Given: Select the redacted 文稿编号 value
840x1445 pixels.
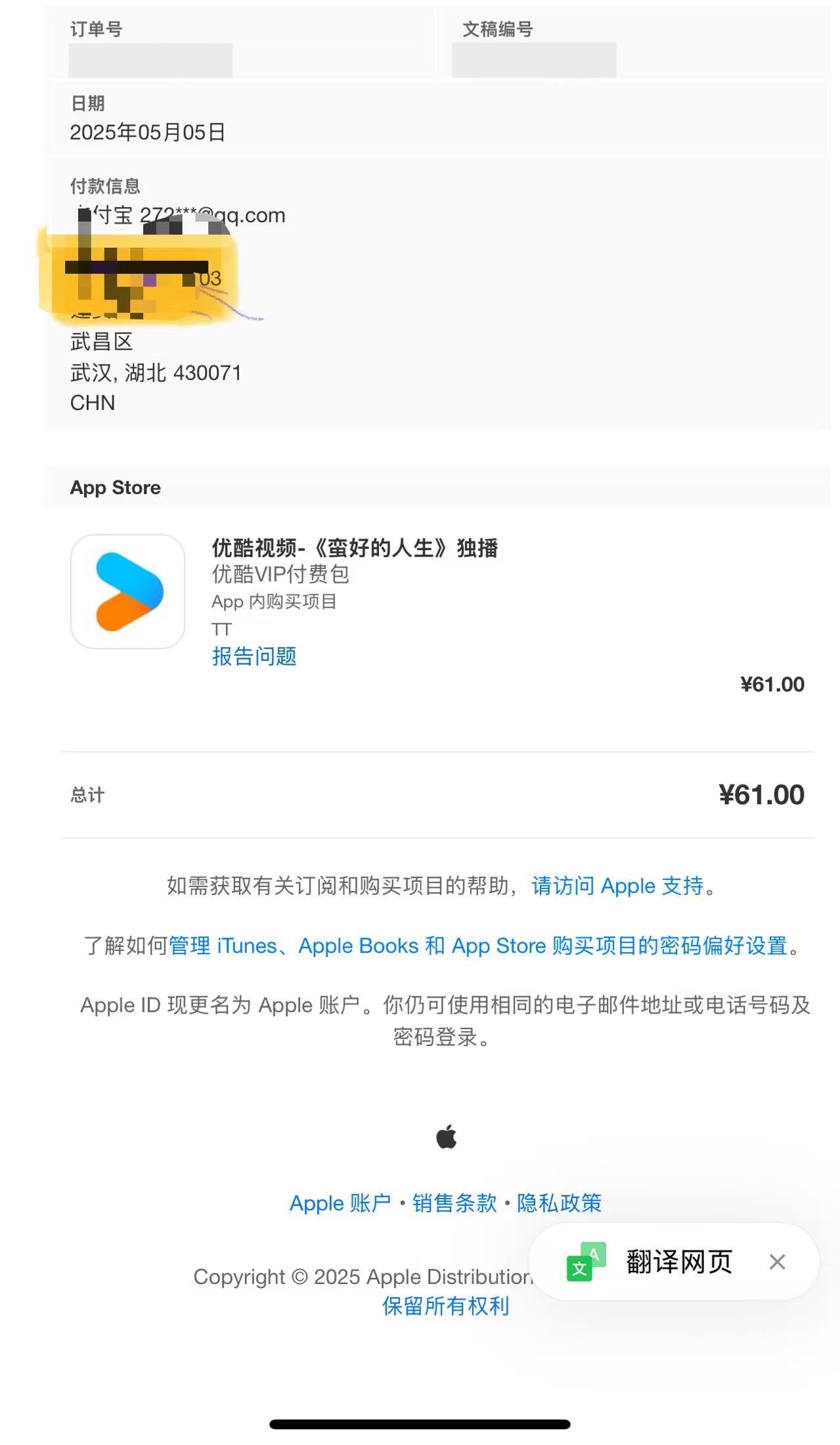Looking at the screenshot, I should tap(533, 60).
